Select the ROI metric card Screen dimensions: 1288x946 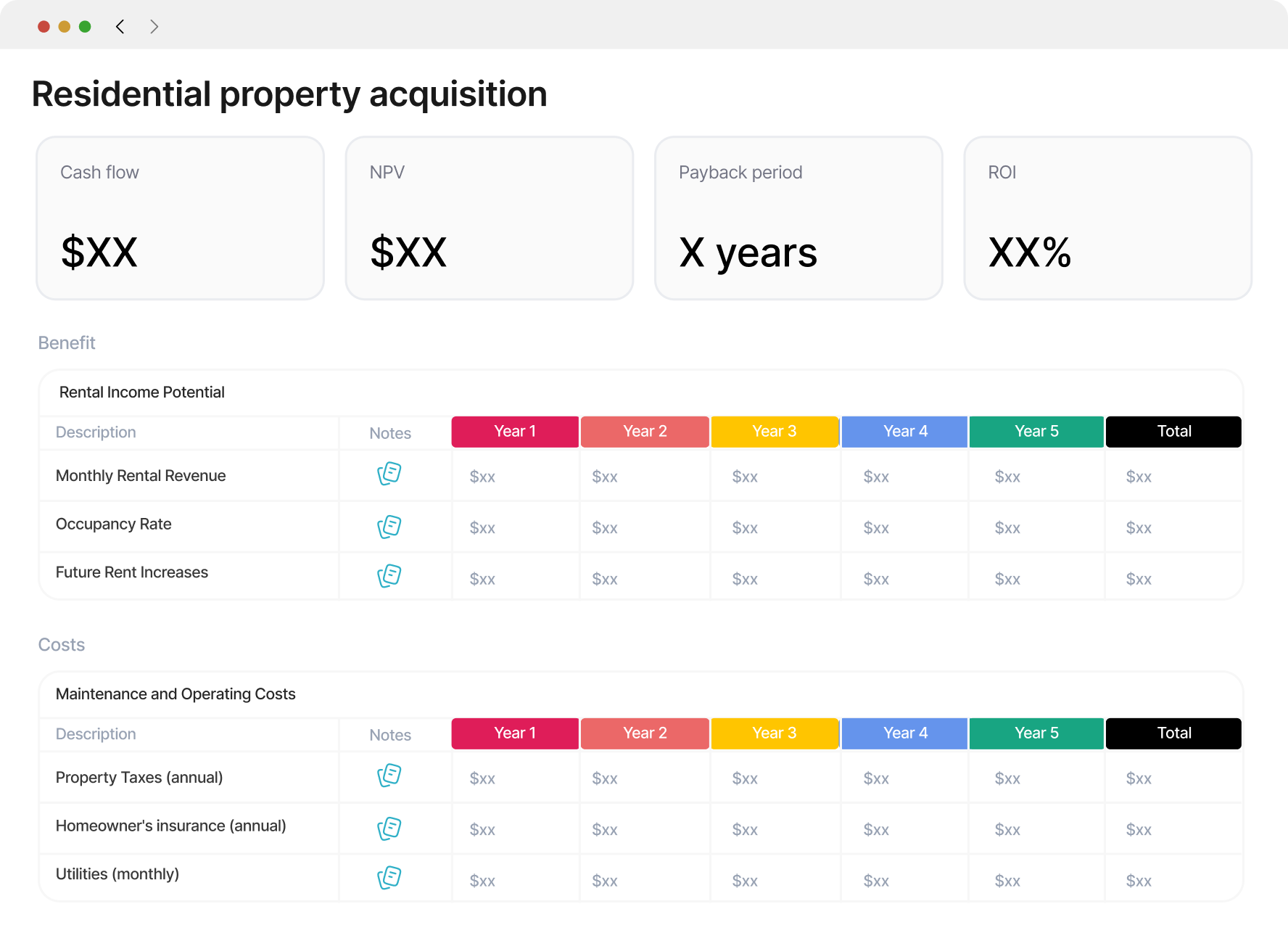(x=1107, y=218)
